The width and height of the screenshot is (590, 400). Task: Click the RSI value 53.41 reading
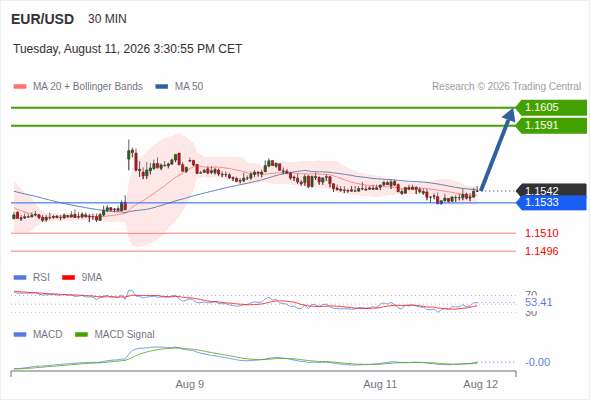click(538, 303)
